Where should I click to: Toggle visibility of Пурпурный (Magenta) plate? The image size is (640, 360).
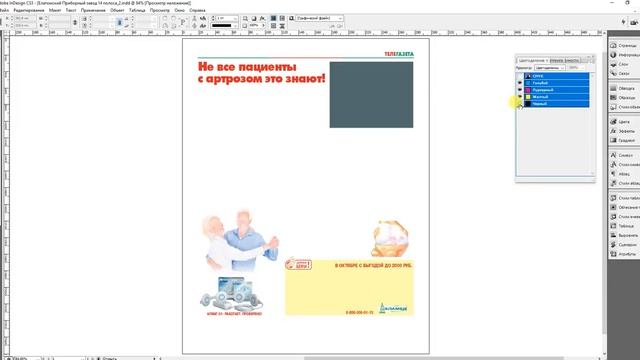[520, 90]
